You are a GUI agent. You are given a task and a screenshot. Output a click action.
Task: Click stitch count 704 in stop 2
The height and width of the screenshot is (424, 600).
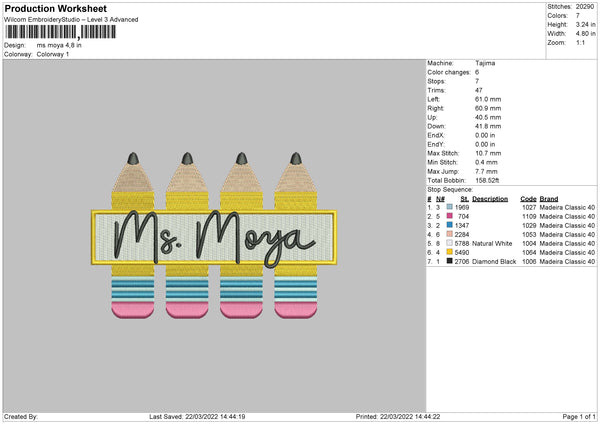click(x=463, y=217)
